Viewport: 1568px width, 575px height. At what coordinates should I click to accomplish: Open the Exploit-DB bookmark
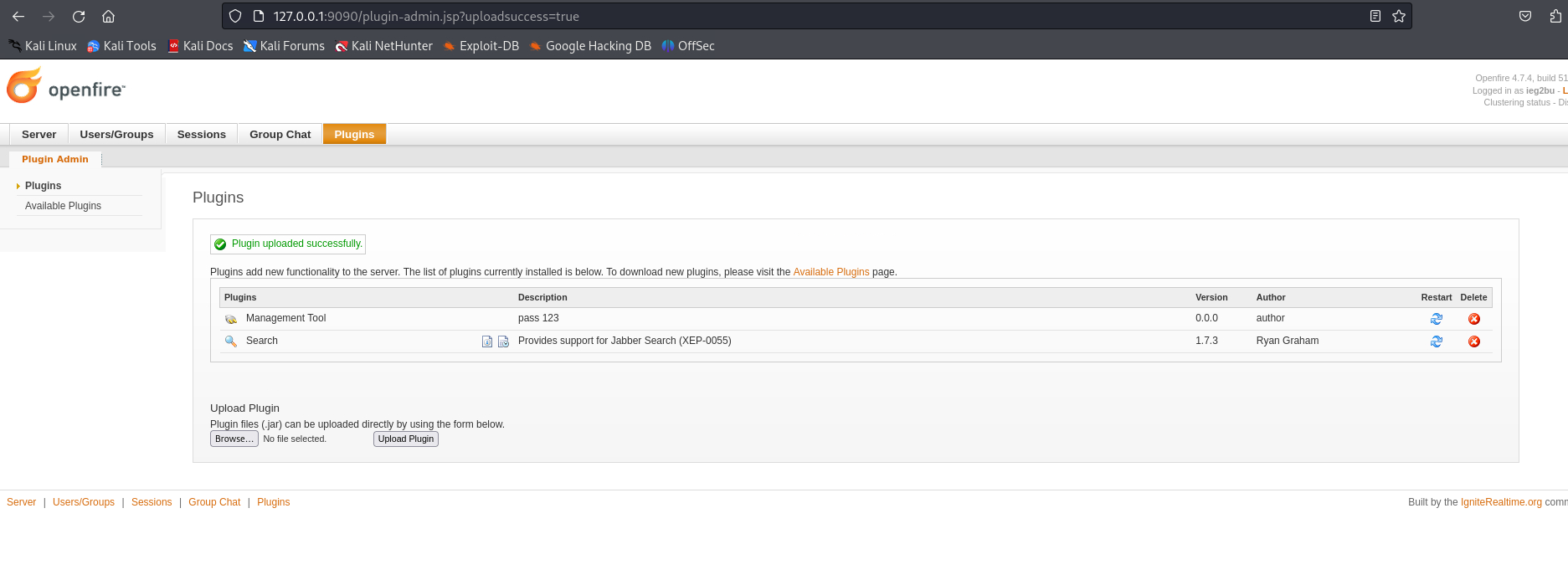(x=481, y=46)
